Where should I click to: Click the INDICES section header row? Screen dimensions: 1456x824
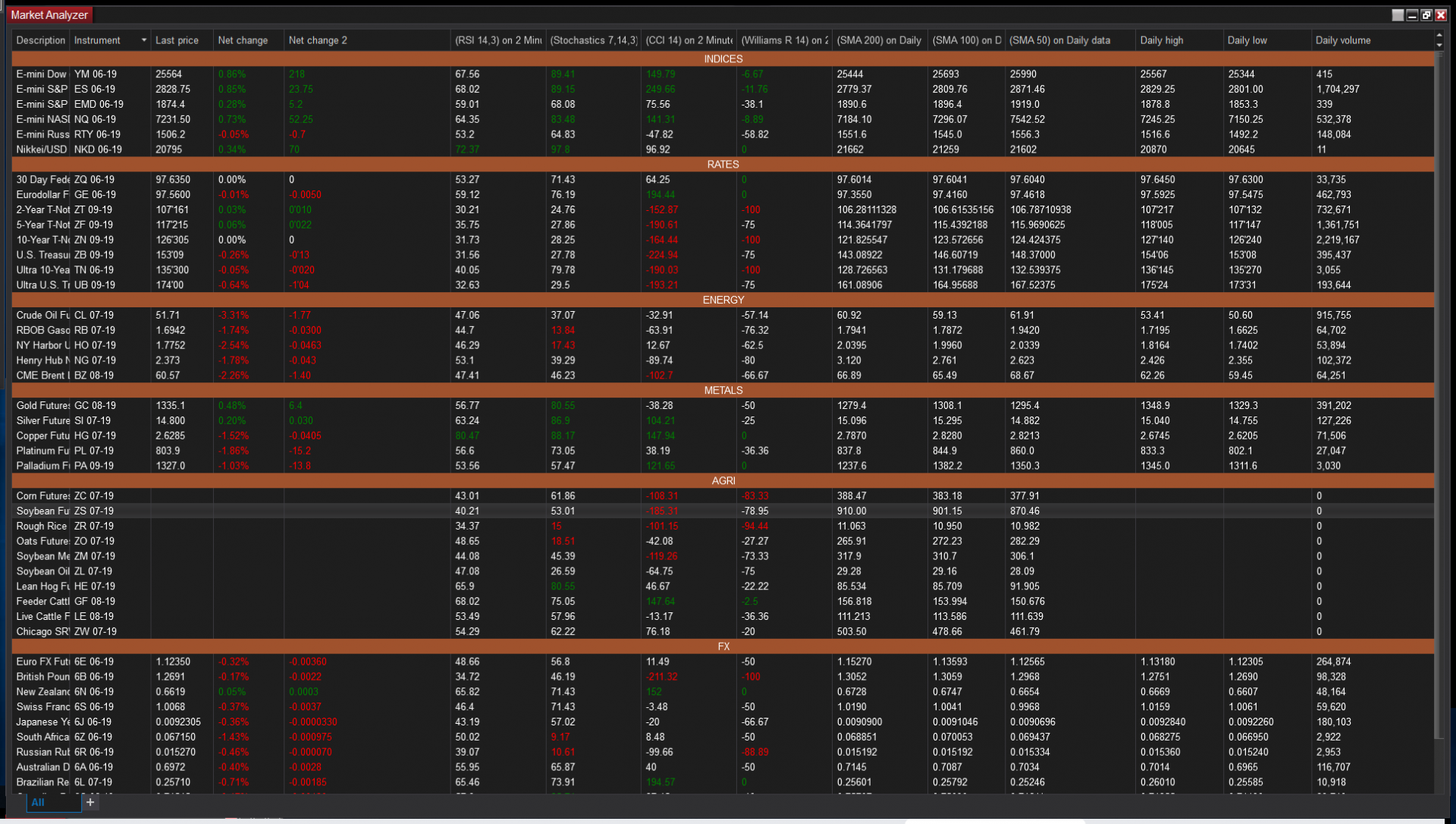(x=723, y=58)
